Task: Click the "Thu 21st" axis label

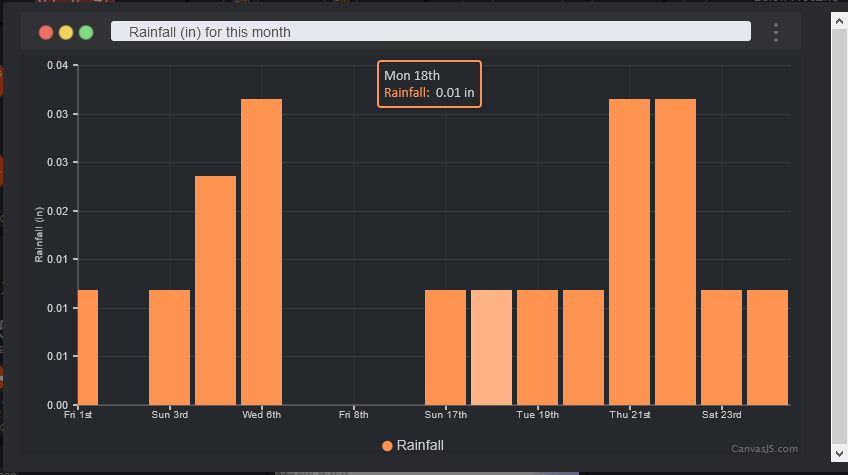Action: tap(630, 415)
